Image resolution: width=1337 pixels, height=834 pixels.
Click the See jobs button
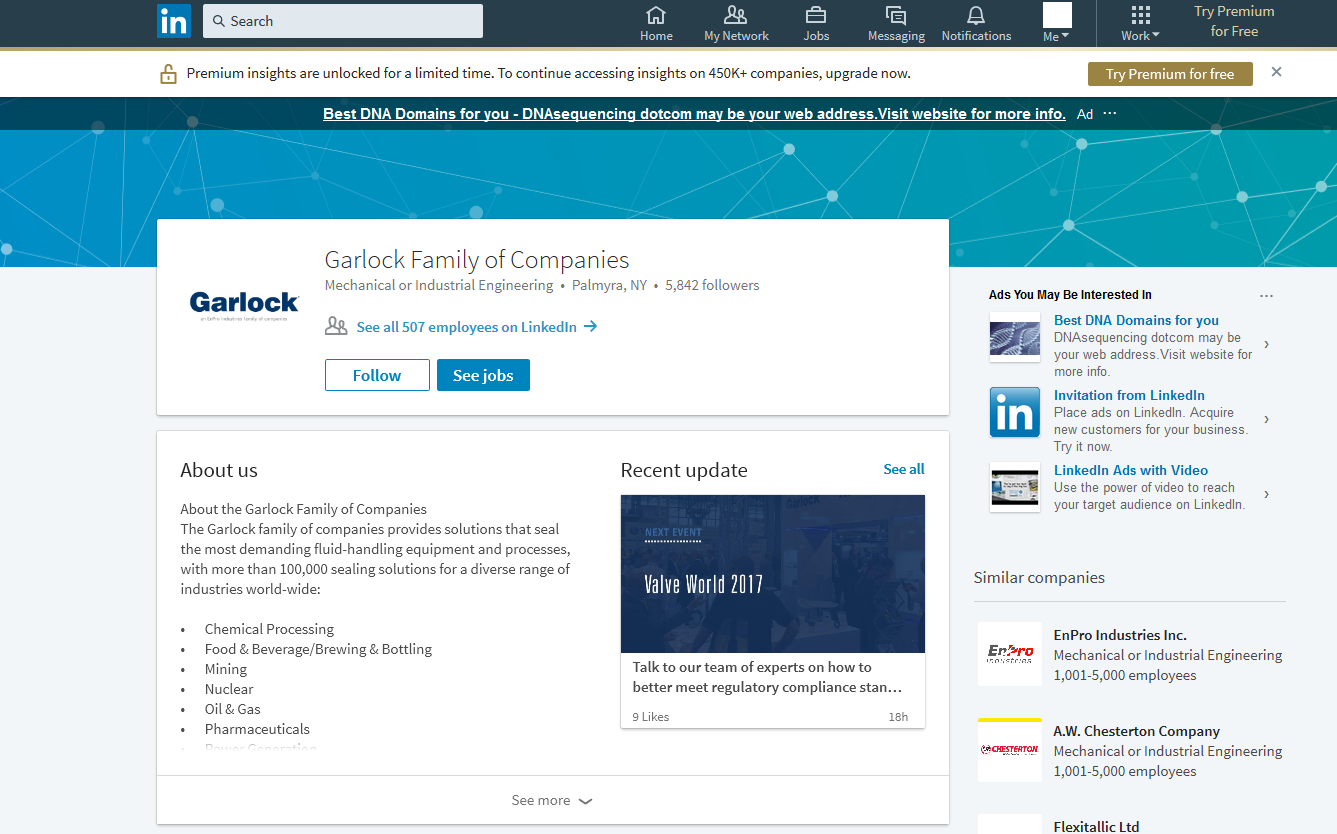click(483, 375)
